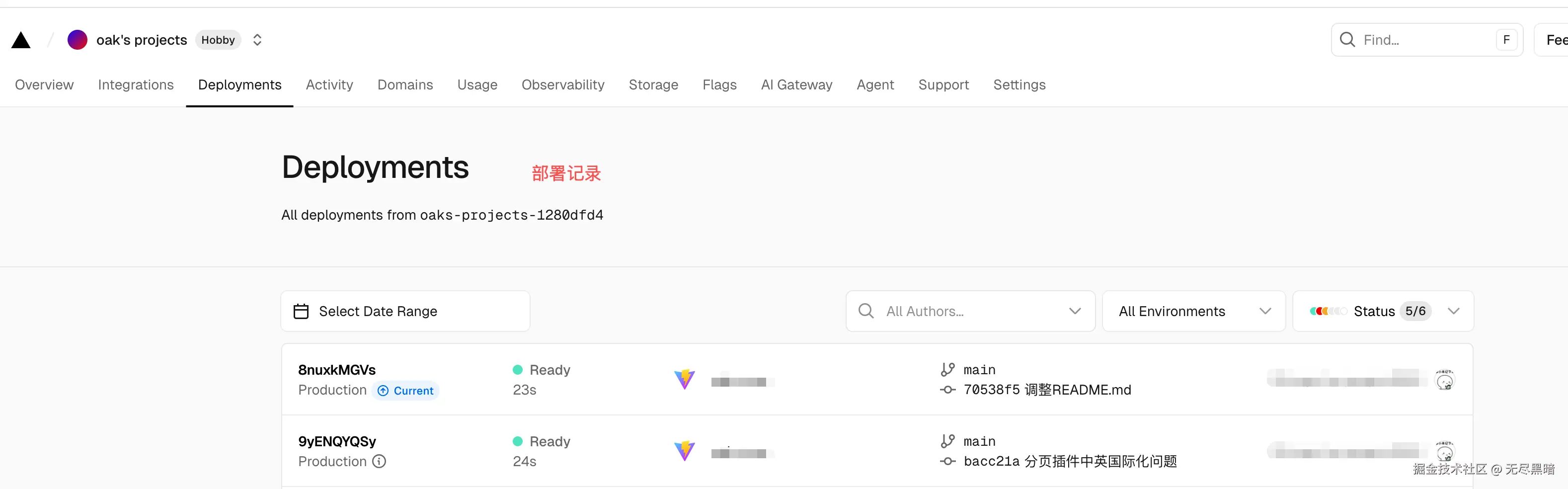Open deployment 8nuxkMGVs
This screenshot has height=489, width=1568.
pos(337,370)
